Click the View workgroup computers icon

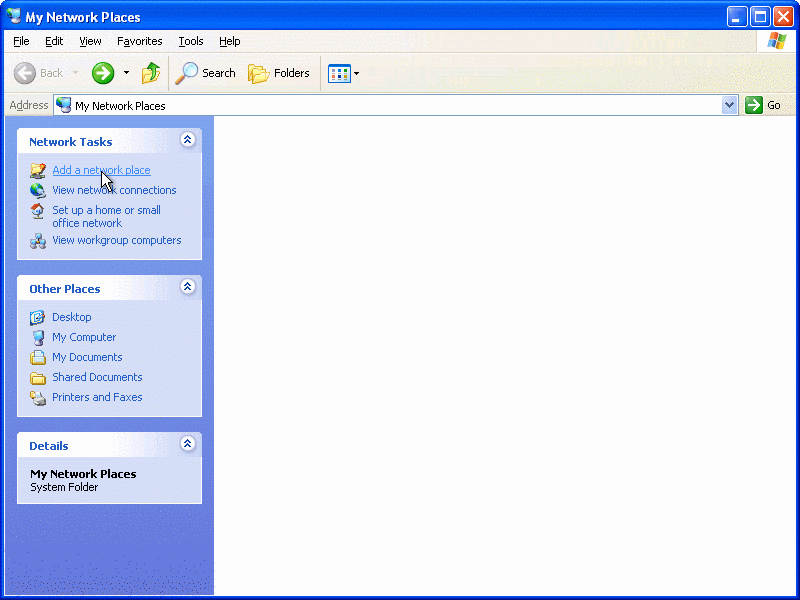click(38, 241)
